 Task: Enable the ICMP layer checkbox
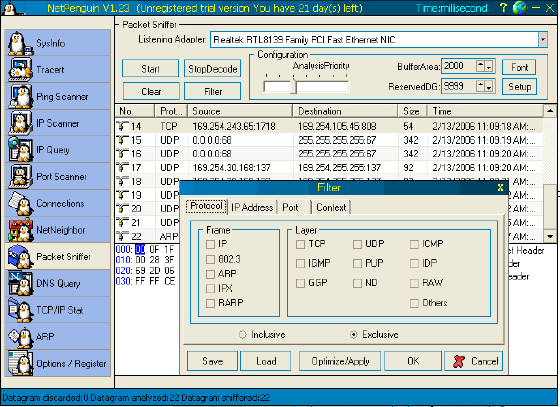(414, 244)
